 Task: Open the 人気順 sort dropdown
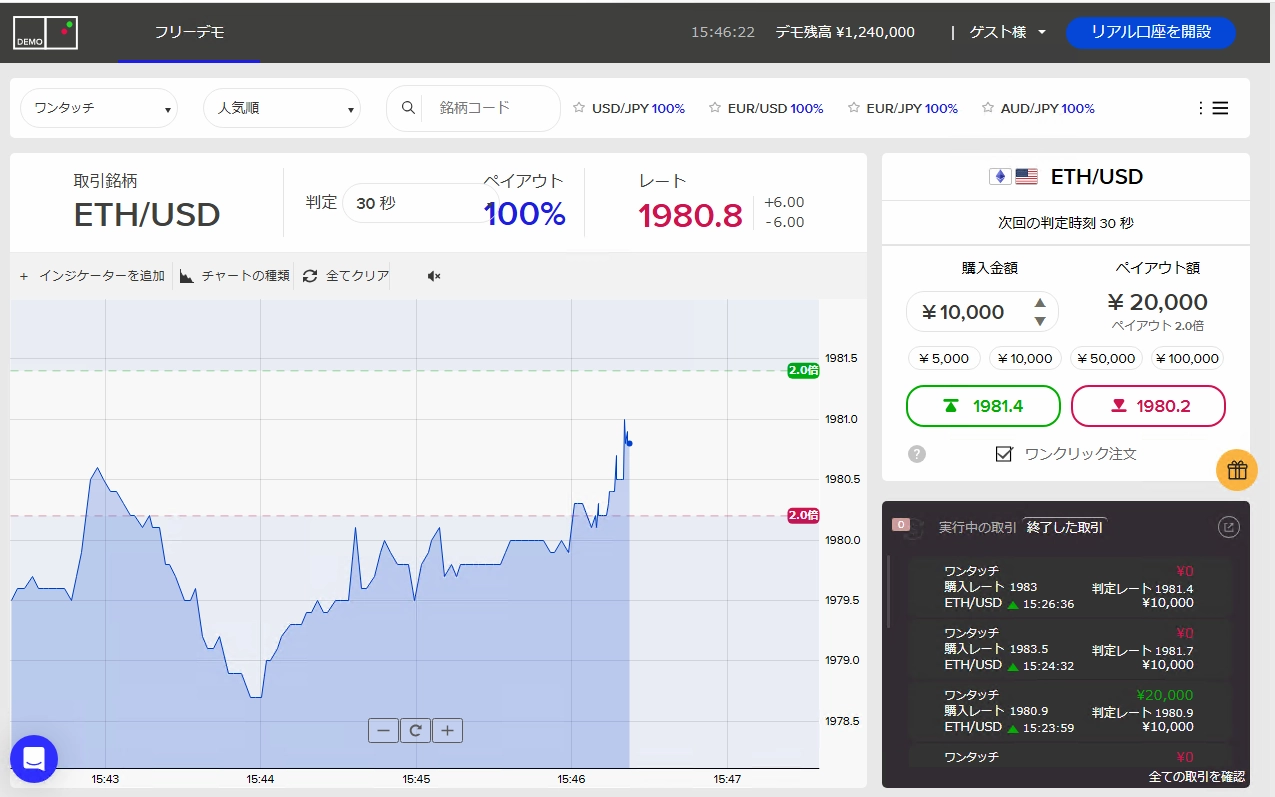[x=282, y=108]
